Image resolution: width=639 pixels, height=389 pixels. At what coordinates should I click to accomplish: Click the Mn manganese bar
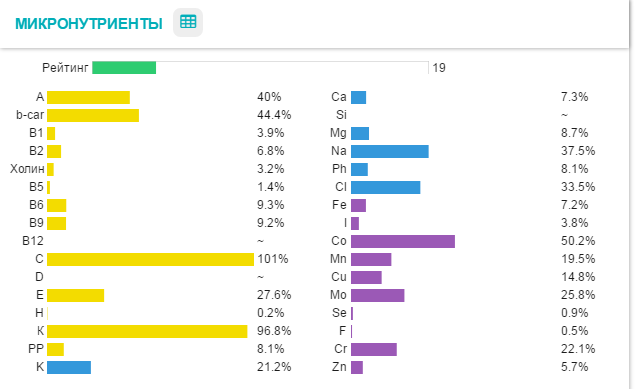tap(371, 259)
